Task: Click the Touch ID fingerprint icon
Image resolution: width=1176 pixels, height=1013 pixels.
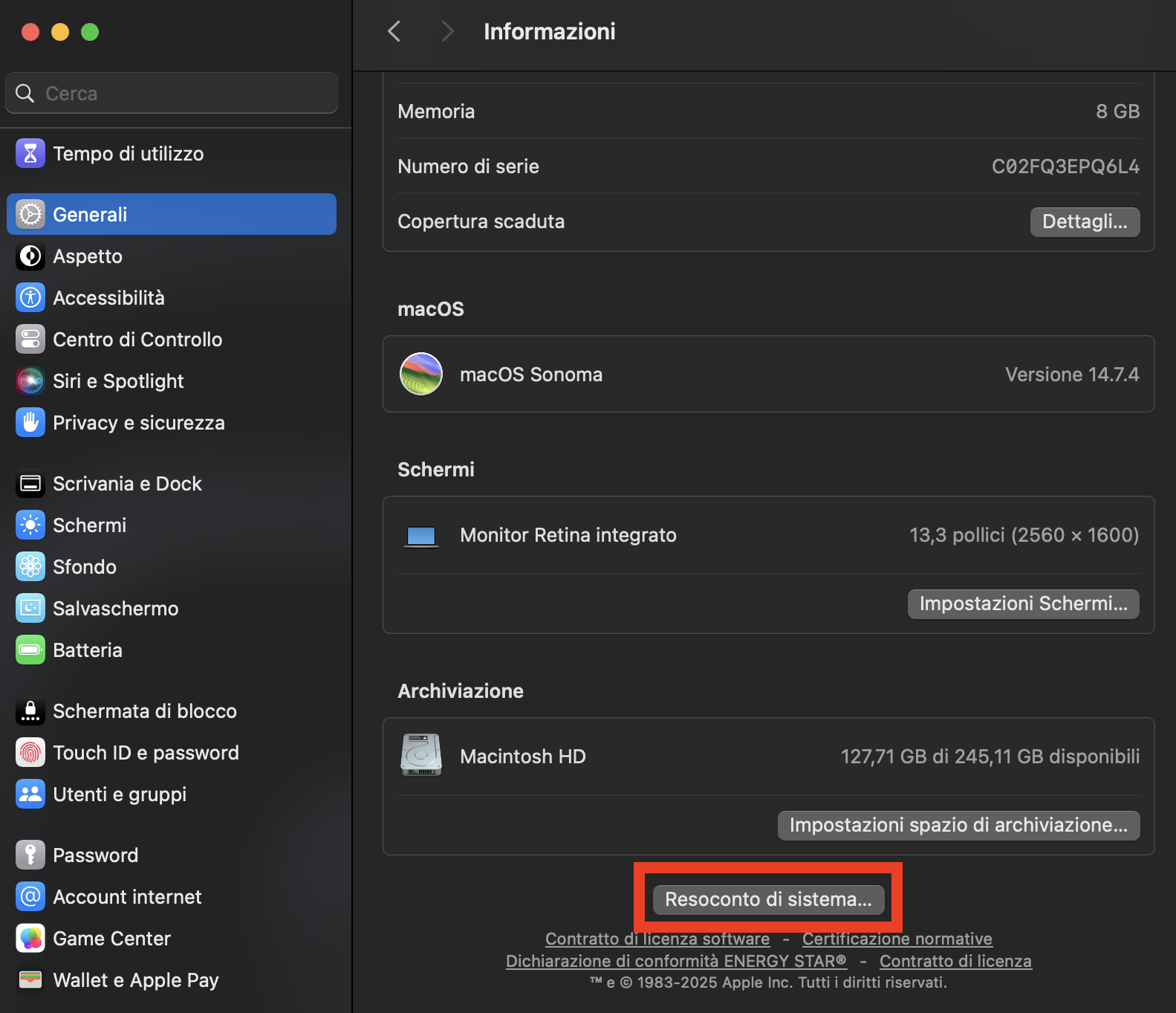Action: pyautogui.click(x=30, y=753)
